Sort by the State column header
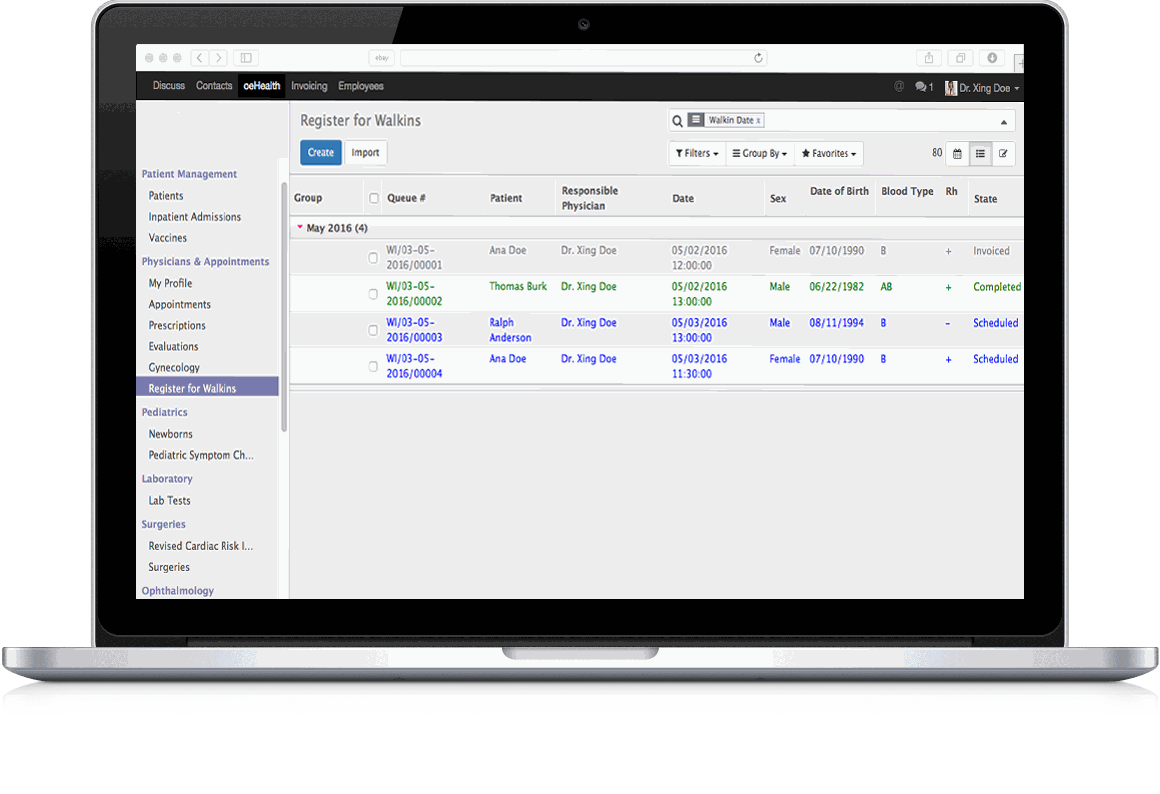The image size is (1160, 794). tap(985, 199)
